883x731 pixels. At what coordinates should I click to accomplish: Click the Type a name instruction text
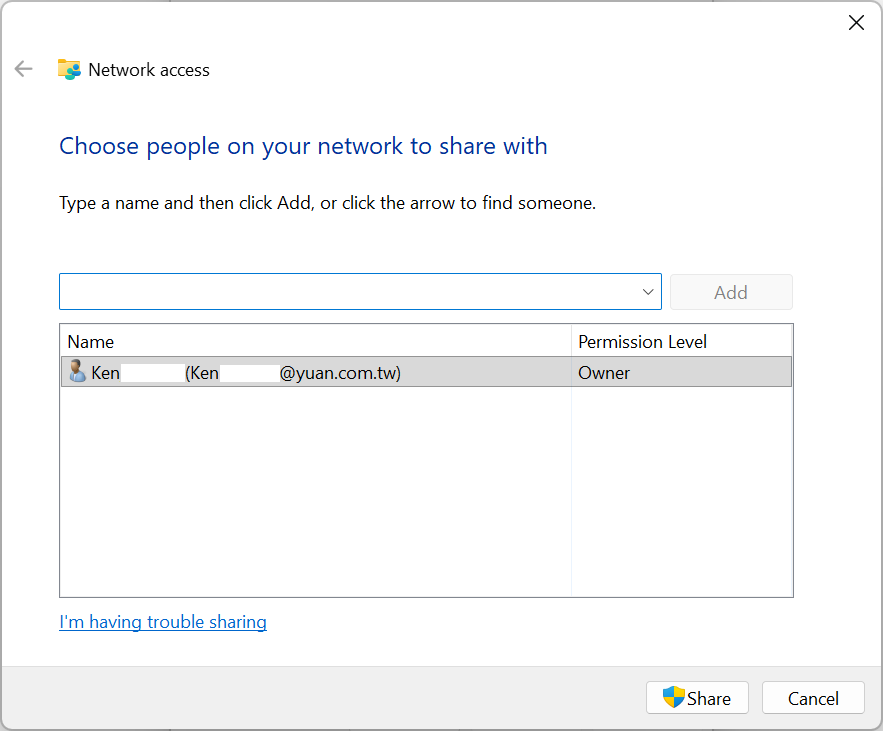327,203
